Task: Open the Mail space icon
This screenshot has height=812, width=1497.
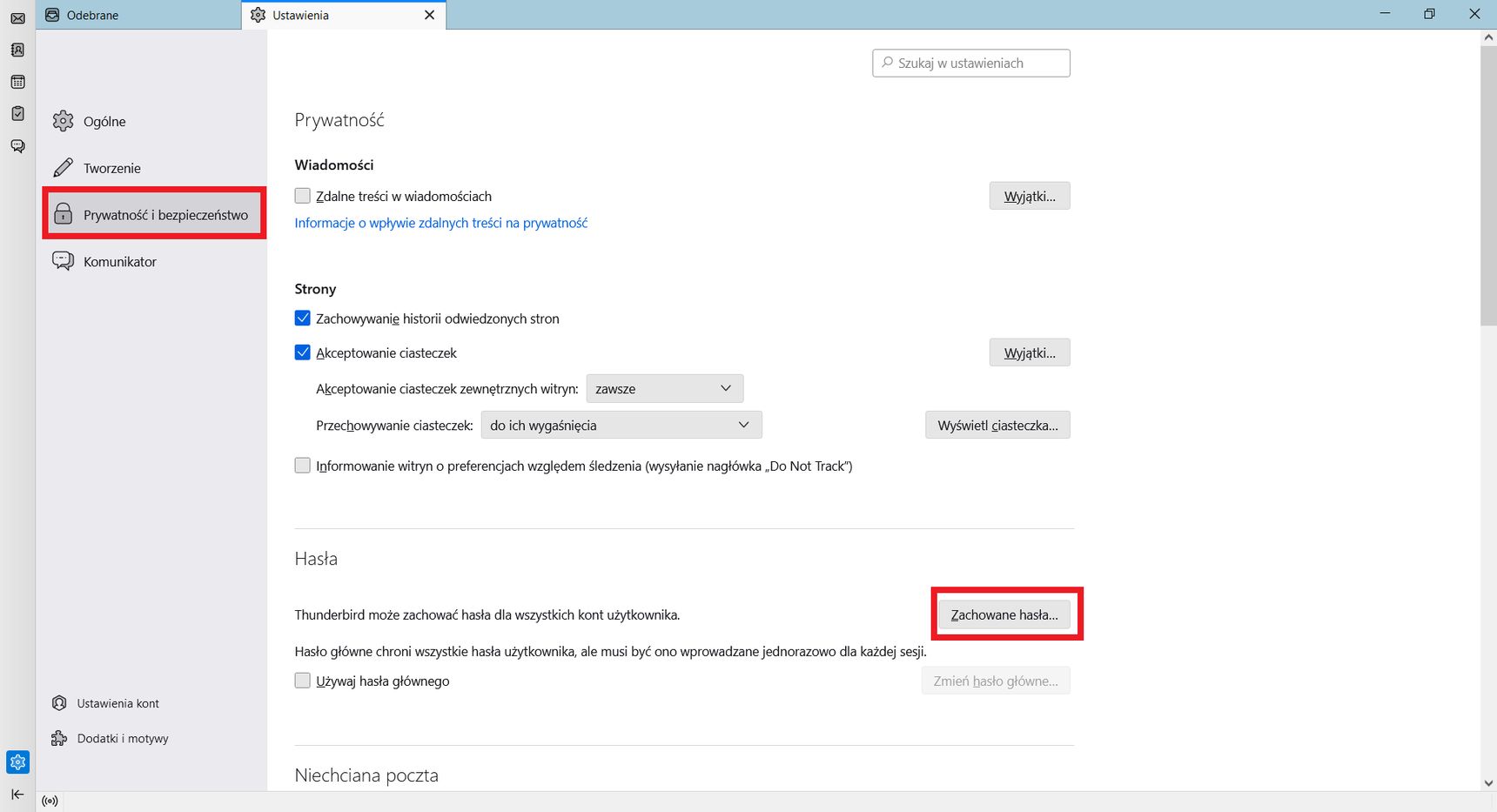Action: 17,17
